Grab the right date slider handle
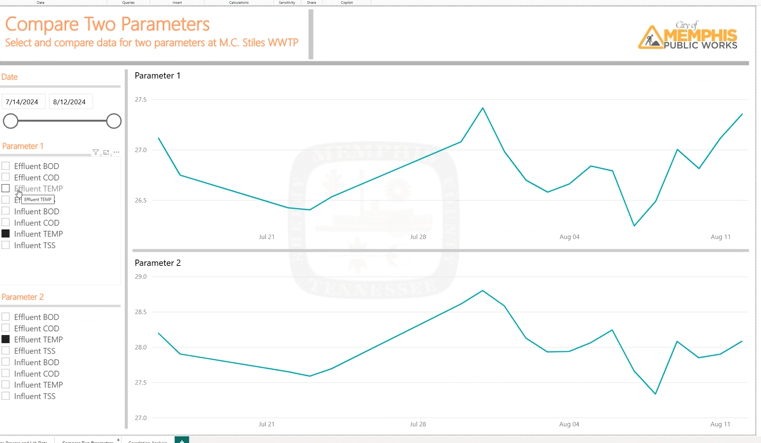761x443 pixels. [113, 121]
